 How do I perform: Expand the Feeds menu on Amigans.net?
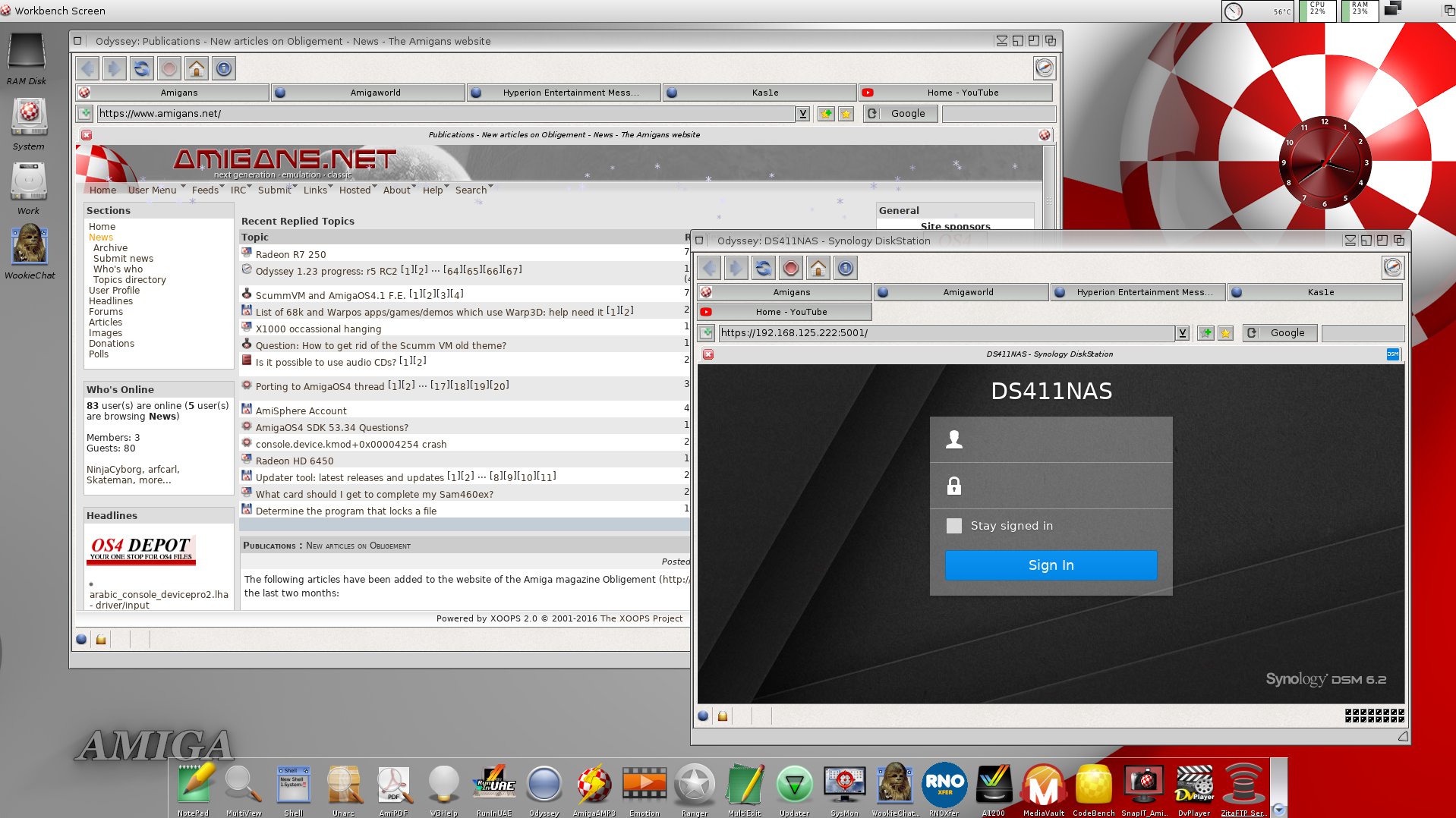[207, 190]
